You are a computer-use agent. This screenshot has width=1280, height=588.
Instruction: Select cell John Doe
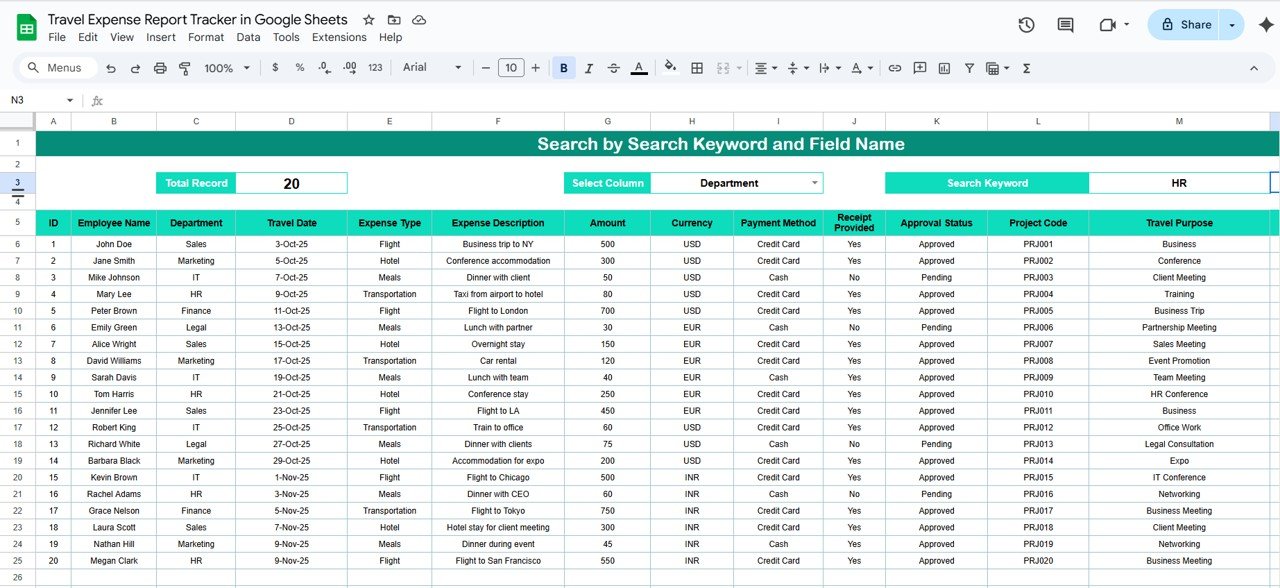click(x=114, y=244)
